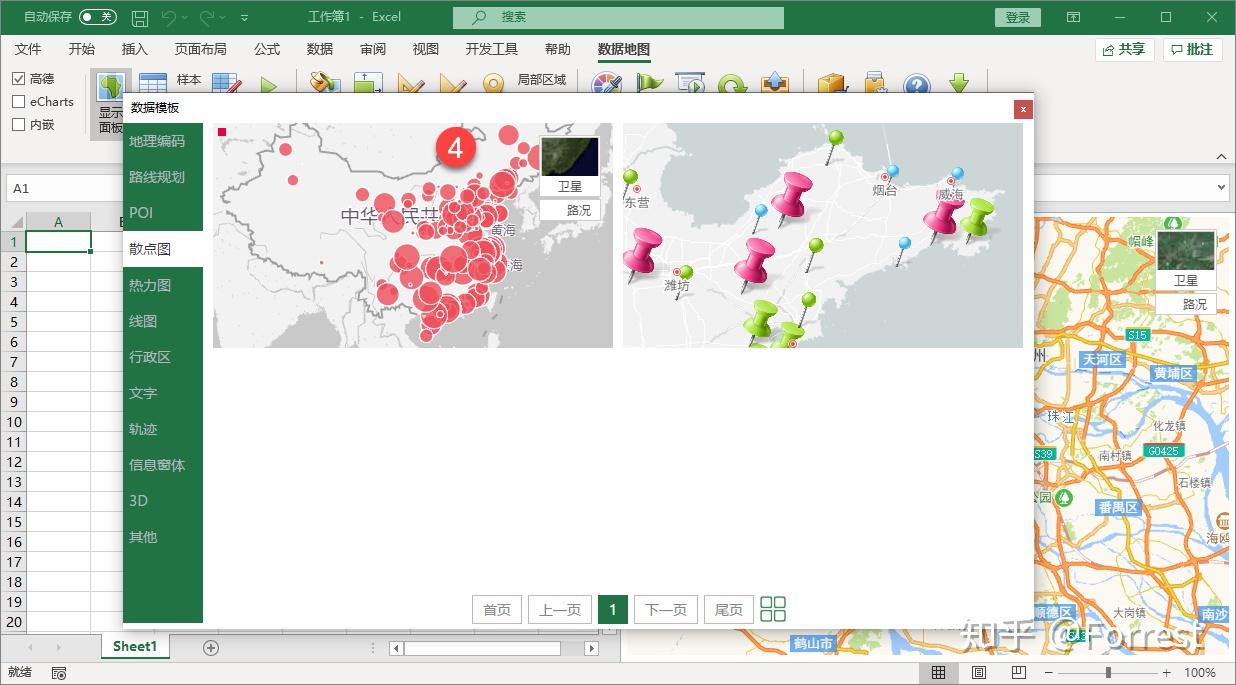Expand the Name Box dropdown arrow
Image resolution: width=1236 pixels, height=685 pixels.
[109, 187]
